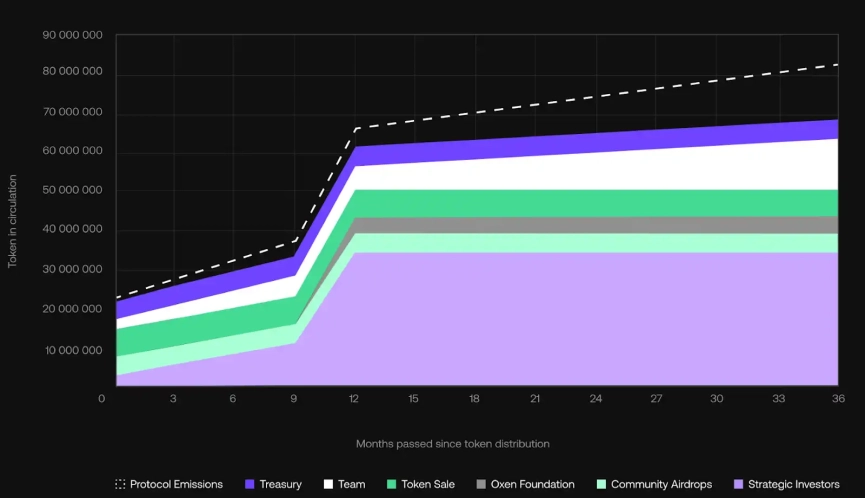Viewport: 865px width, 498px height.
Task: Click the white Team legend swatch
Action: pos(328,484)
